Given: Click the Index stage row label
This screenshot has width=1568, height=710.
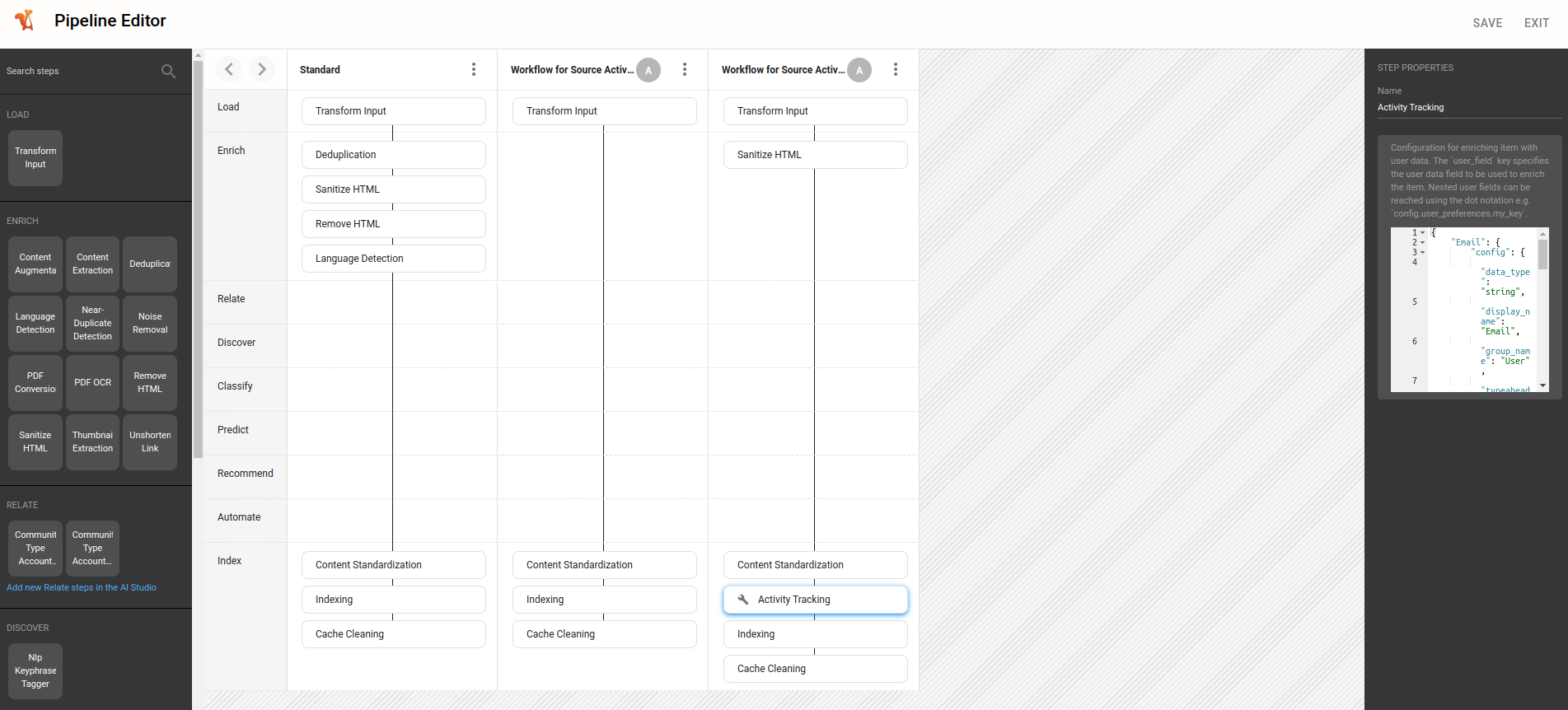Looking at the screenshot, I should (x=230, y=561).
